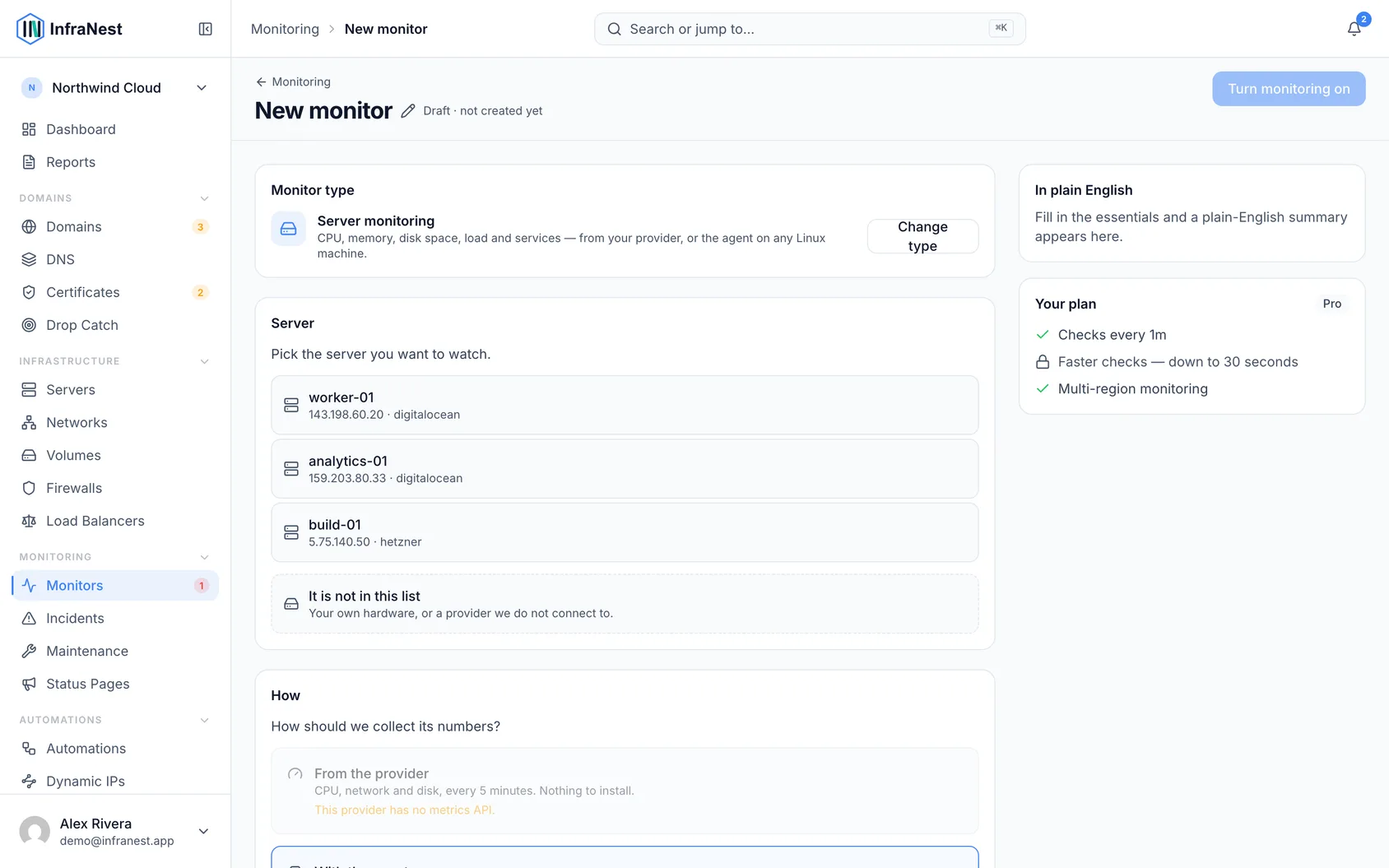Viewport: 1389px width, 868px height.
Task: Open the Alex Rivera account menu chevron
Action: tap(203, 831)
